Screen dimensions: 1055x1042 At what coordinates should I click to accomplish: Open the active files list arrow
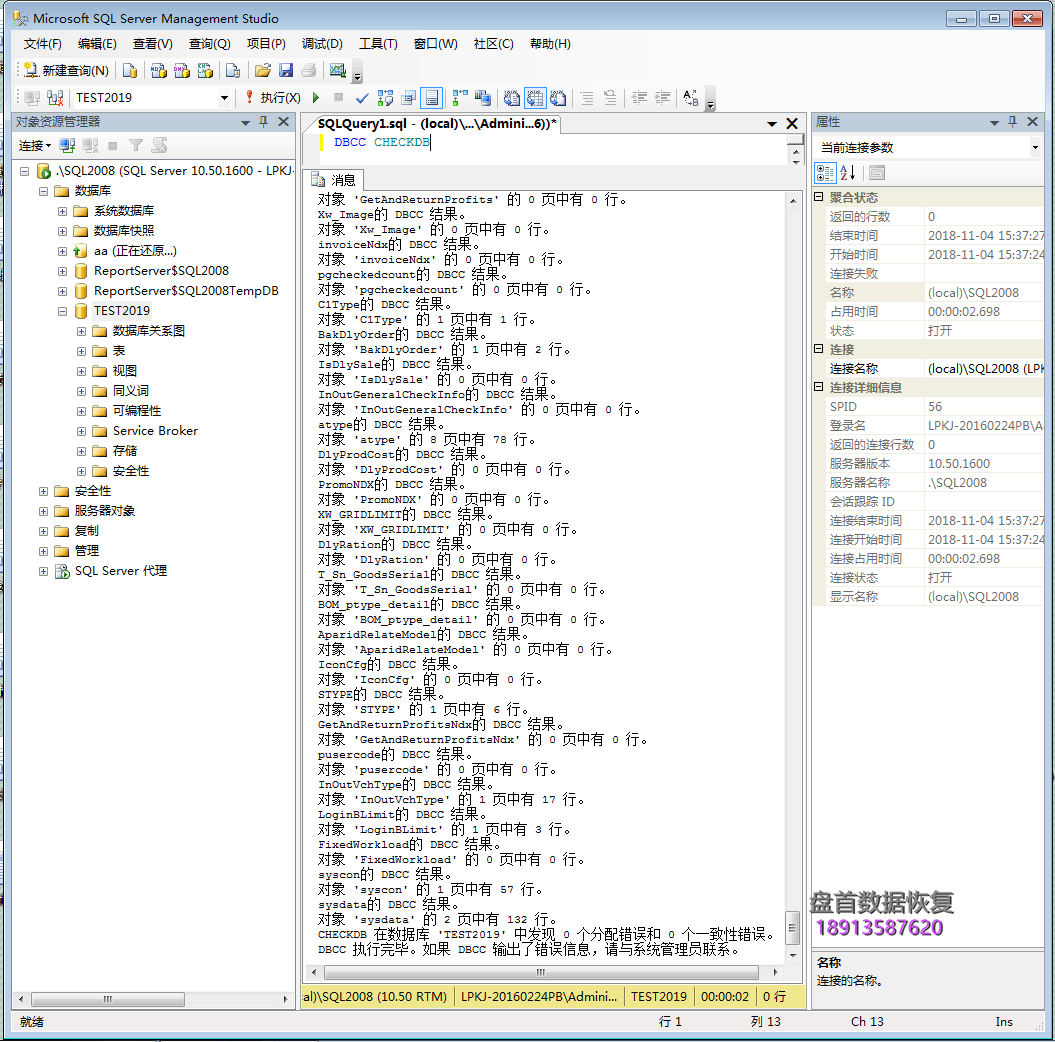point(772,124)
